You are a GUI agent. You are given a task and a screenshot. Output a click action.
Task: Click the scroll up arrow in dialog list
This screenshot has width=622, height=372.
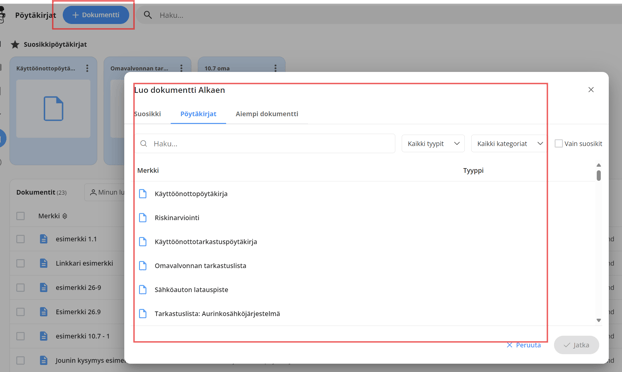[599, 165]
